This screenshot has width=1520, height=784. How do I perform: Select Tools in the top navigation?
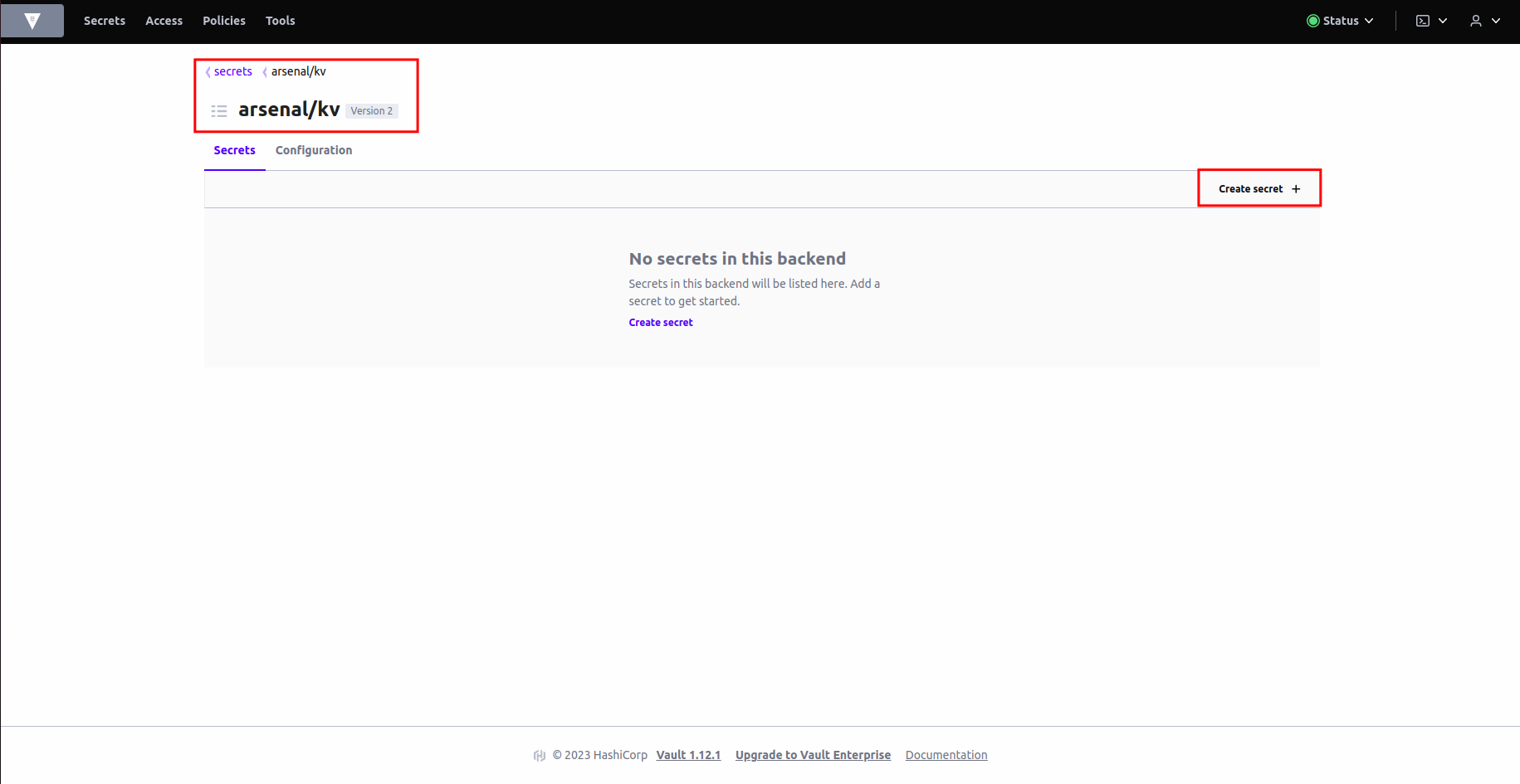click(x=280, y=21)
